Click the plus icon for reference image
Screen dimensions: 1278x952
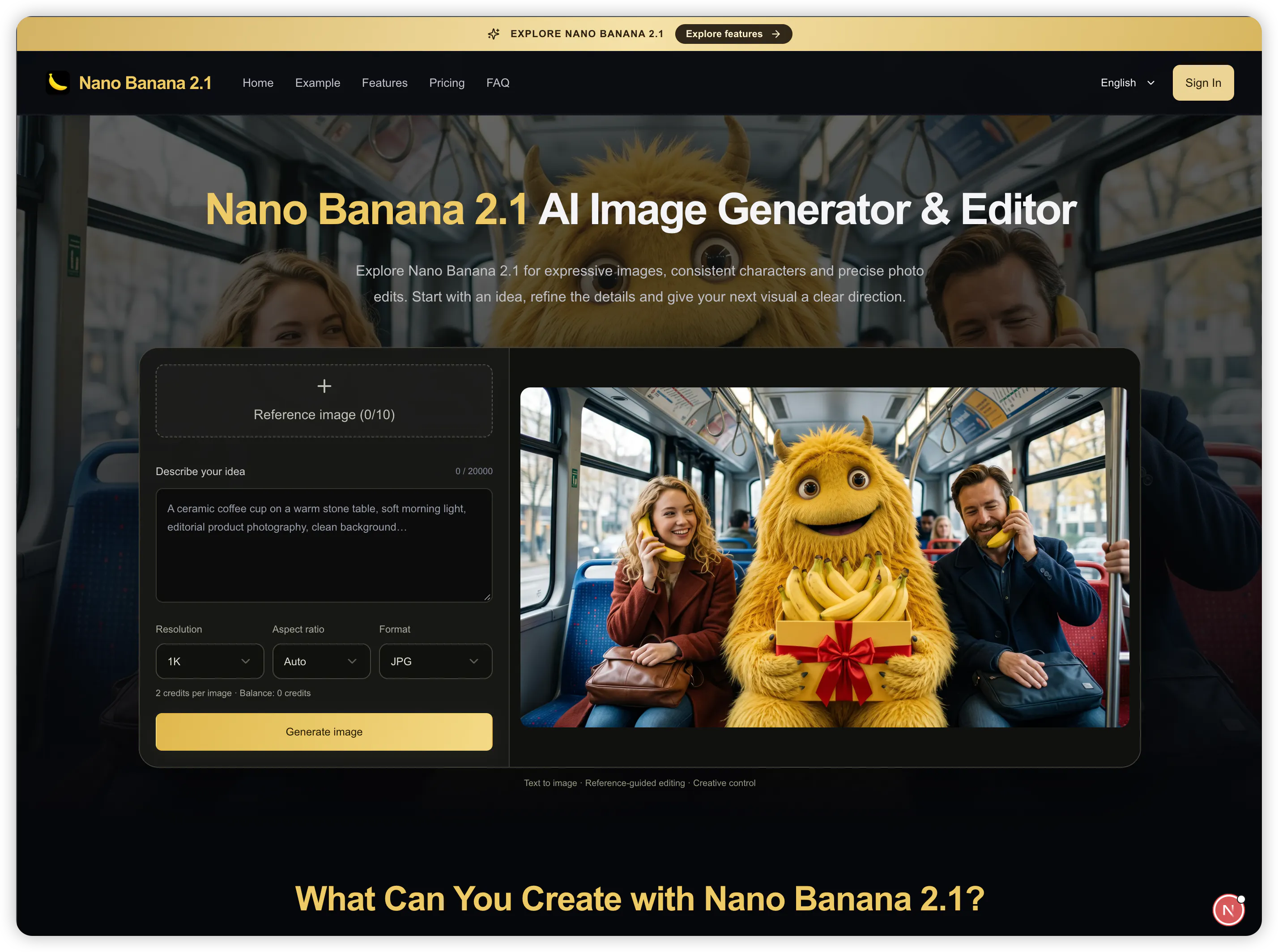[x=324, y=386]
